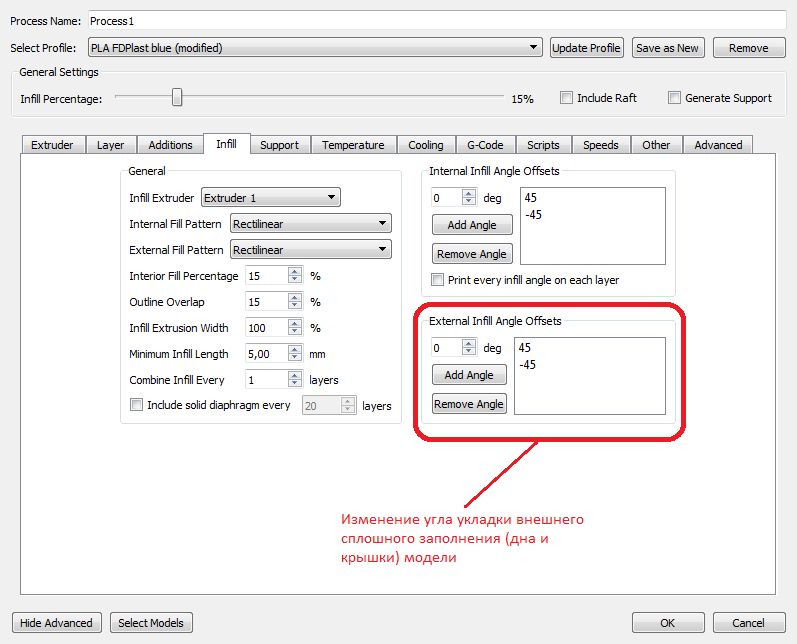Click Add Angle under External Infill Angle Offsets

click(x=469, y=375)
